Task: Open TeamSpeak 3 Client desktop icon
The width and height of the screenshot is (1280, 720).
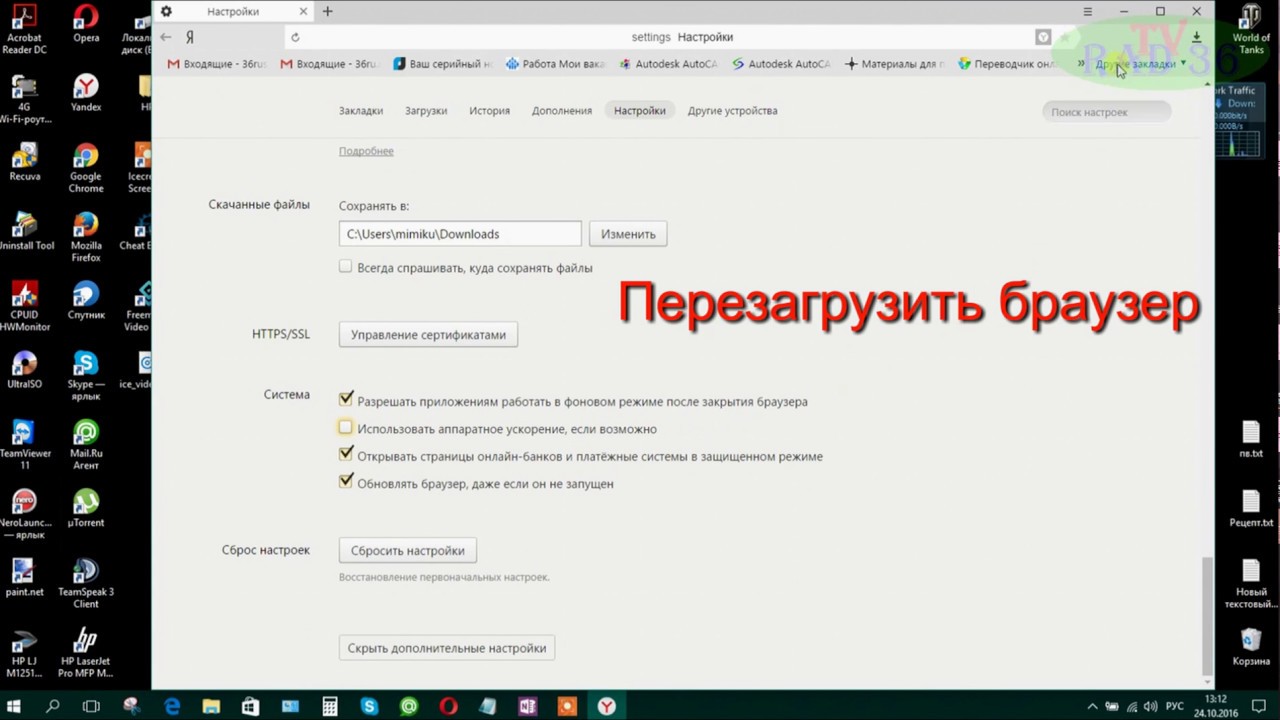Action: (x=86, y=583)
